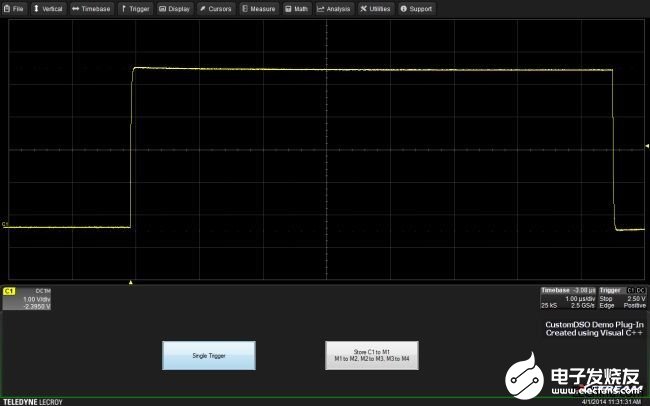Screen dimensions: 650x406
Task: Open the Timebase descriptor box
Action: click(568, 298)
